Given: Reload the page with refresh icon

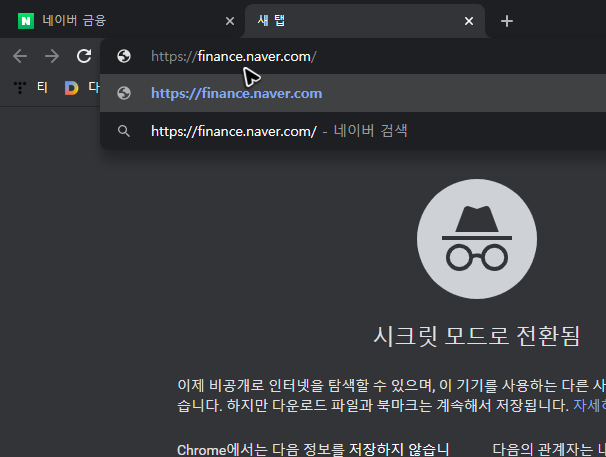Looking at the screenshot, I should point(84,56).
